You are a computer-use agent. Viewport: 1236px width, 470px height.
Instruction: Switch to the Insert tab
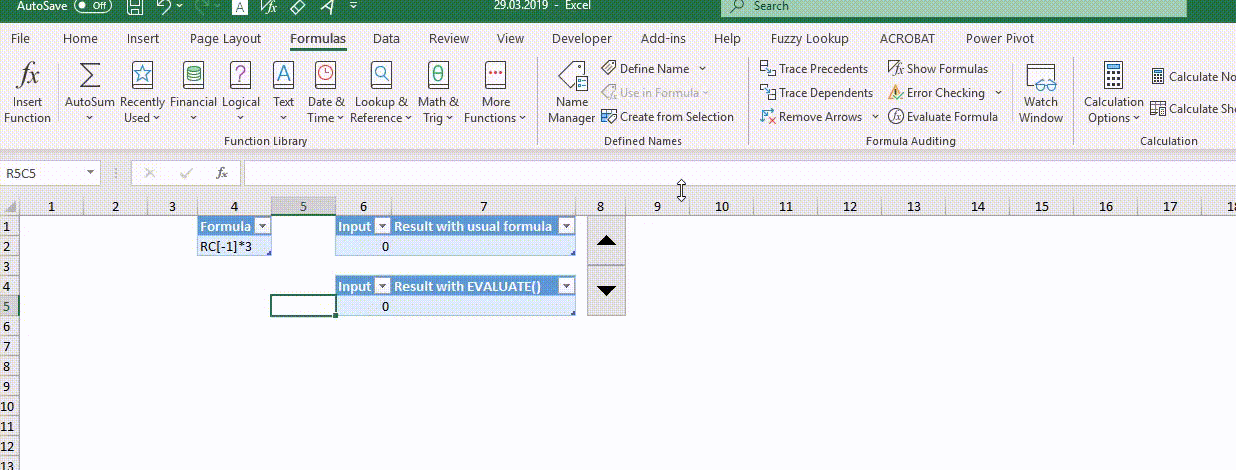tap(143, 39)
